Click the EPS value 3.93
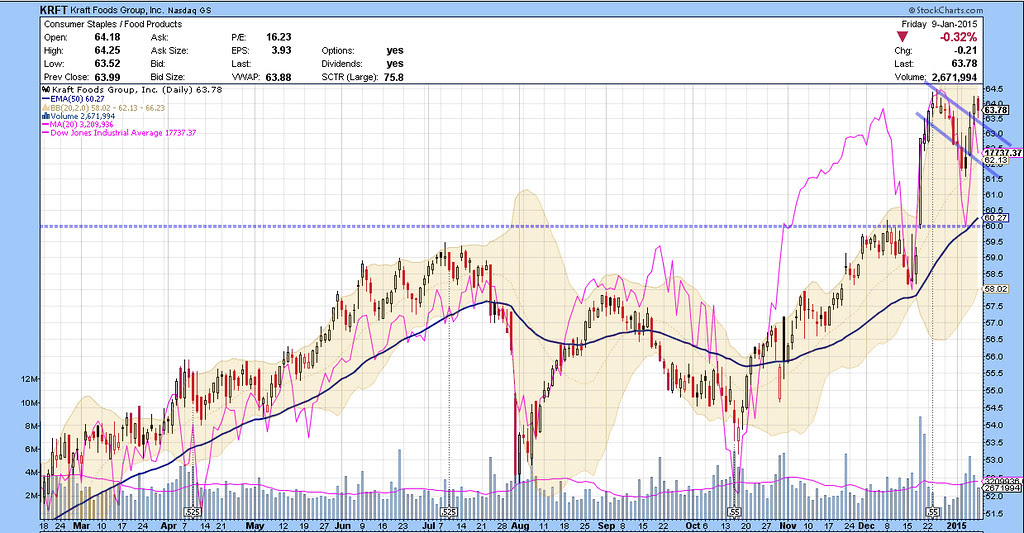 (x=281, y=50)
